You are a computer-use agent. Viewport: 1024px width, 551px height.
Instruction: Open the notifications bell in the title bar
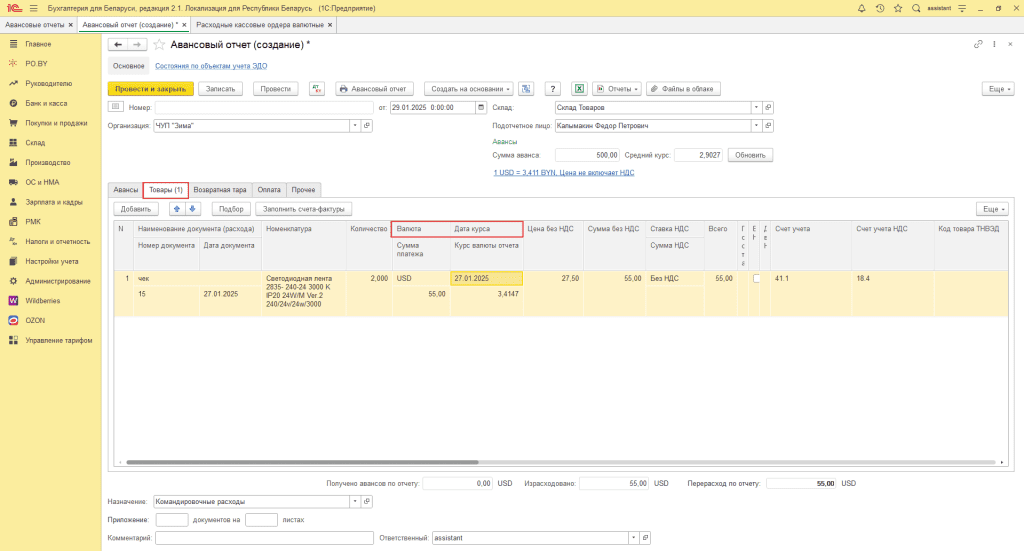[x=861, y=8]
